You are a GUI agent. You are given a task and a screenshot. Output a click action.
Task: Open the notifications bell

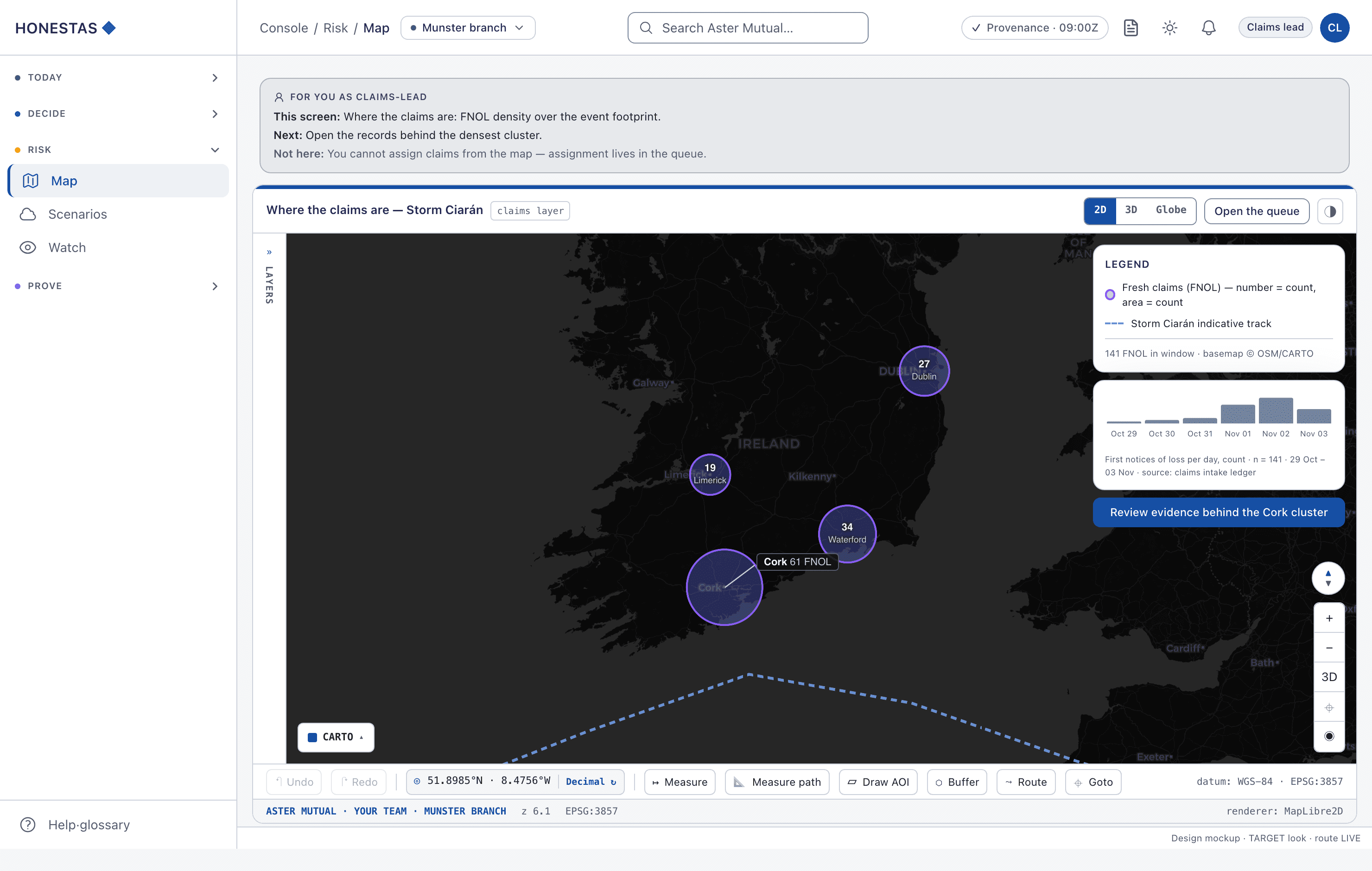click(x=1208, y=28)
